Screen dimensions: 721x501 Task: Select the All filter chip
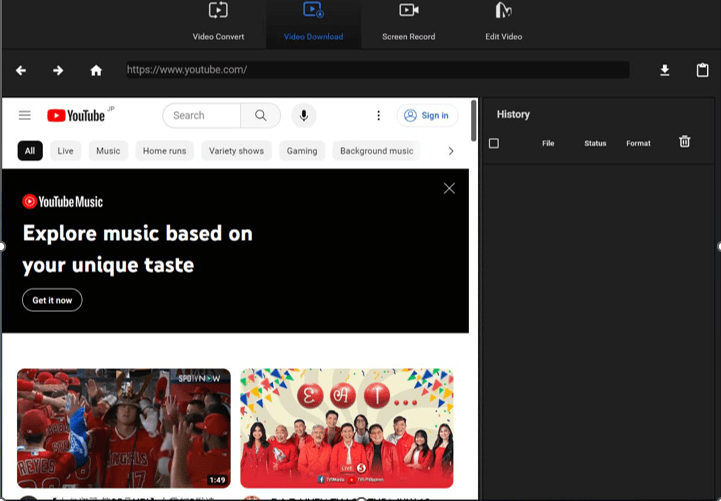tap(30, 151)
